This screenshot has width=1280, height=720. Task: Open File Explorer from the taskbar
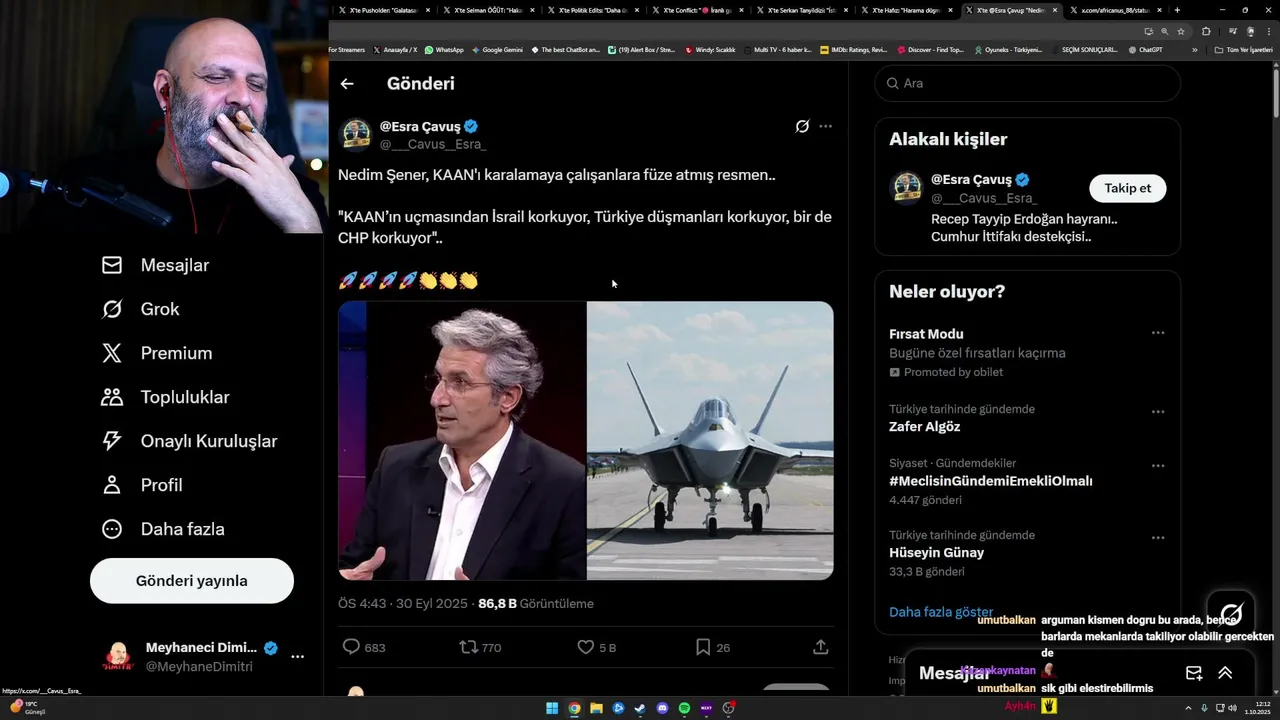(596, 708)
